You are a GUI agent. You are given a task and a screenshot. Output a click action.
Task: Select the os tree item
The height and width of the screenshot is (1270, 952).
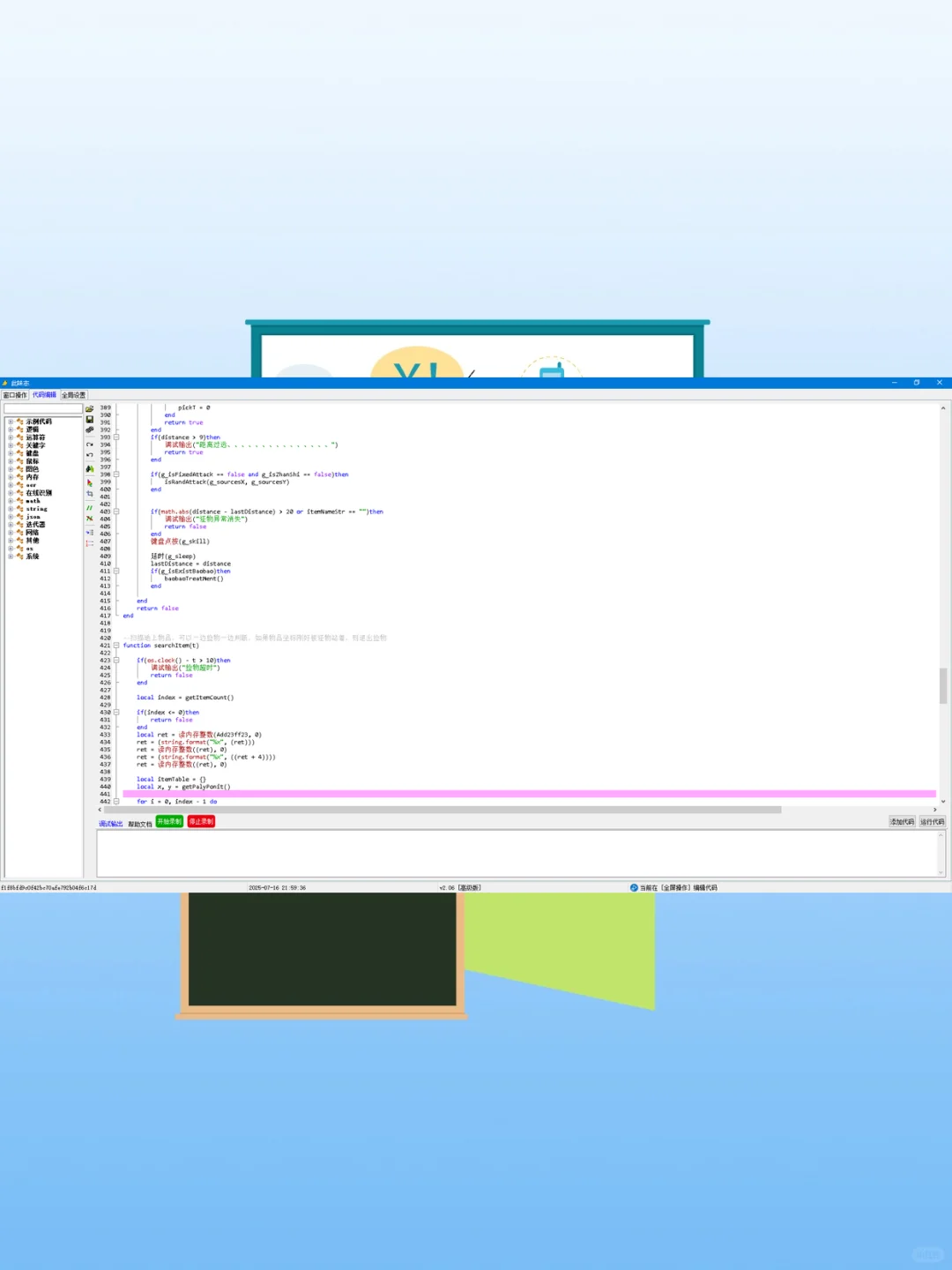pos(29,549)
